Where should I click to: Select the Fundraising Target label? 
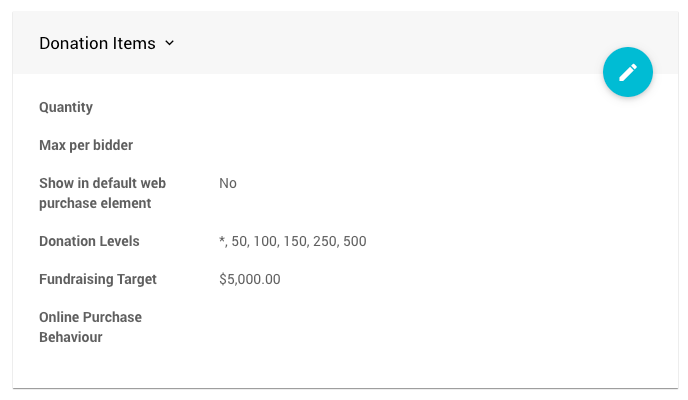[x=98, y=279]
